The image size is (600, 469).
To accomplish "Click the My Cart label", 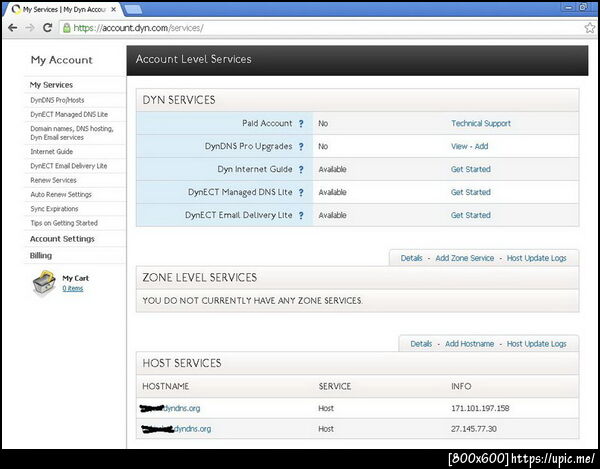I will (75, 278).
